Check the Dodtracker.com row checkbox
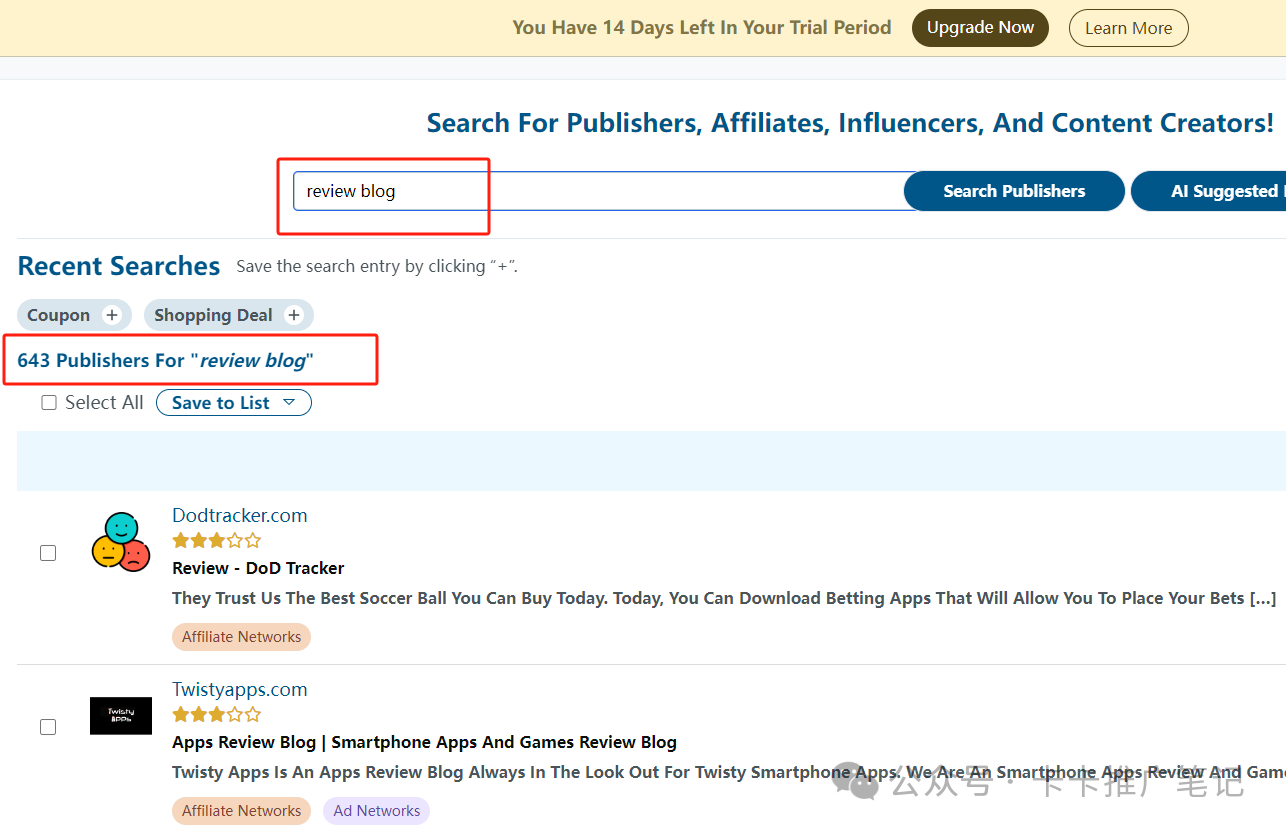 pyautogui.click(x=48, y=553)
